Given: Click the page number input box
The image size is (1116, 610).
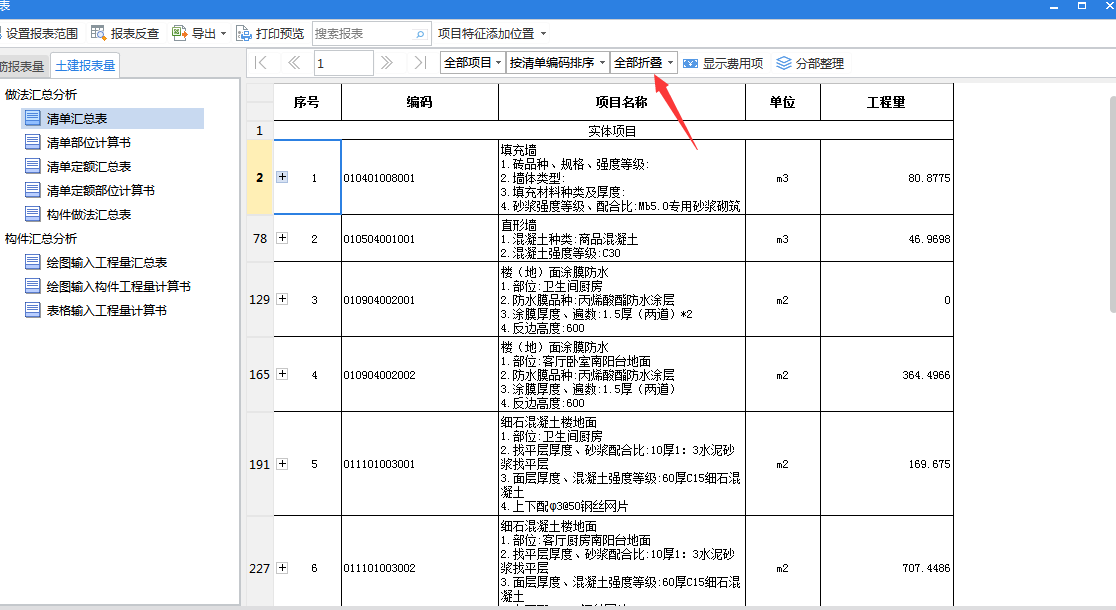Looking at the screenshot, I should 344,63.
